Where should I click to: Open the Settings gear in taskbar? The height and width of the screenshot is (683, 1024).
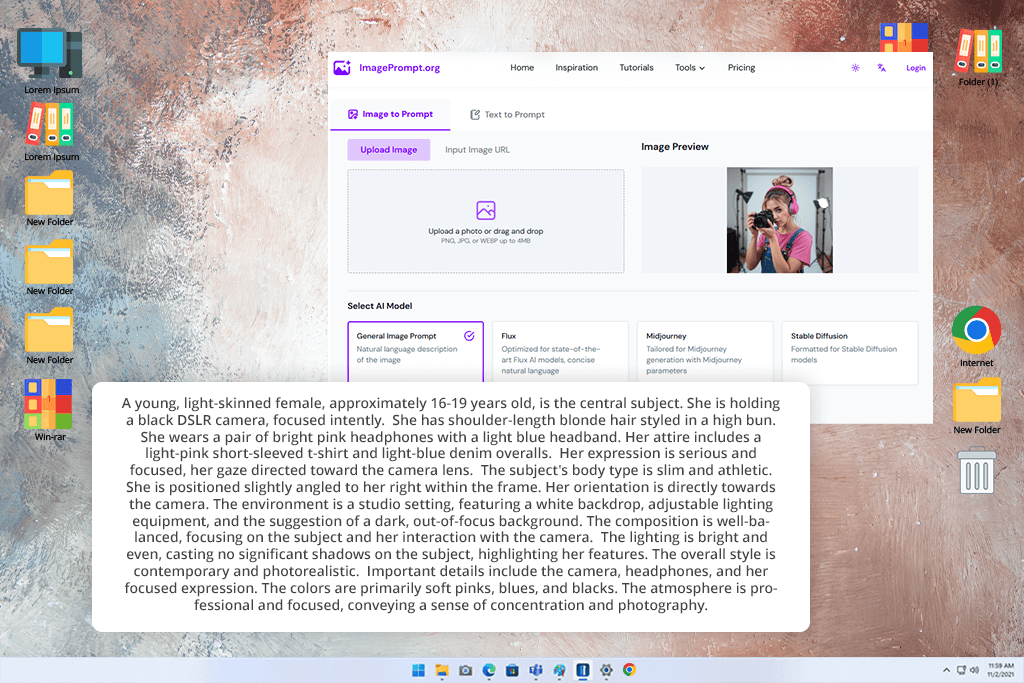pos(606,670)
